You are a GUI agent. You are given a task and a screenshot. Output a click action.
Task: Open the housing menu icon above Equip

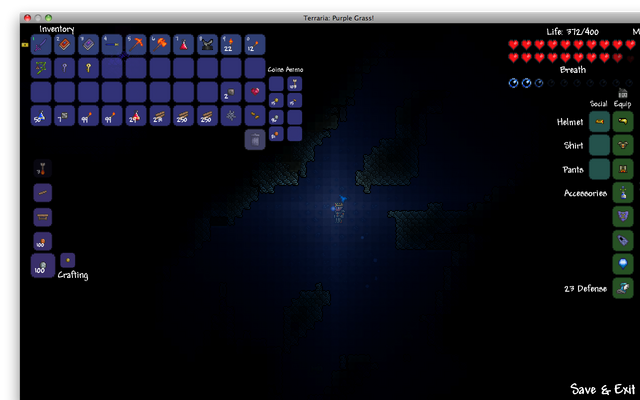(622, 93)
